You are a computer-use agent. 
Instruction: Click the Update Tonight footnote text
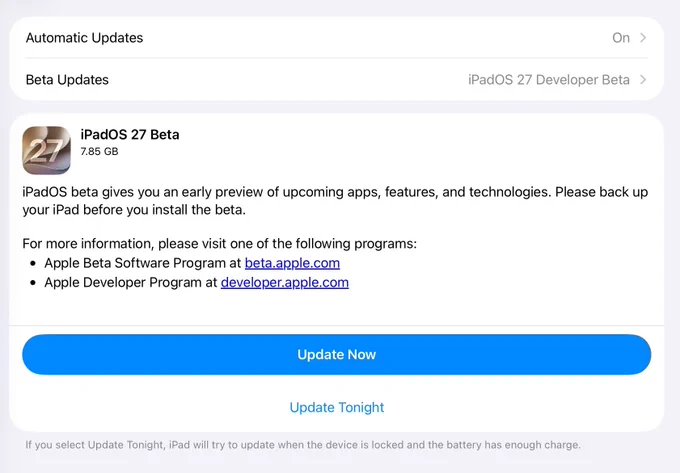pyautogui.click(x=303, y=445)
